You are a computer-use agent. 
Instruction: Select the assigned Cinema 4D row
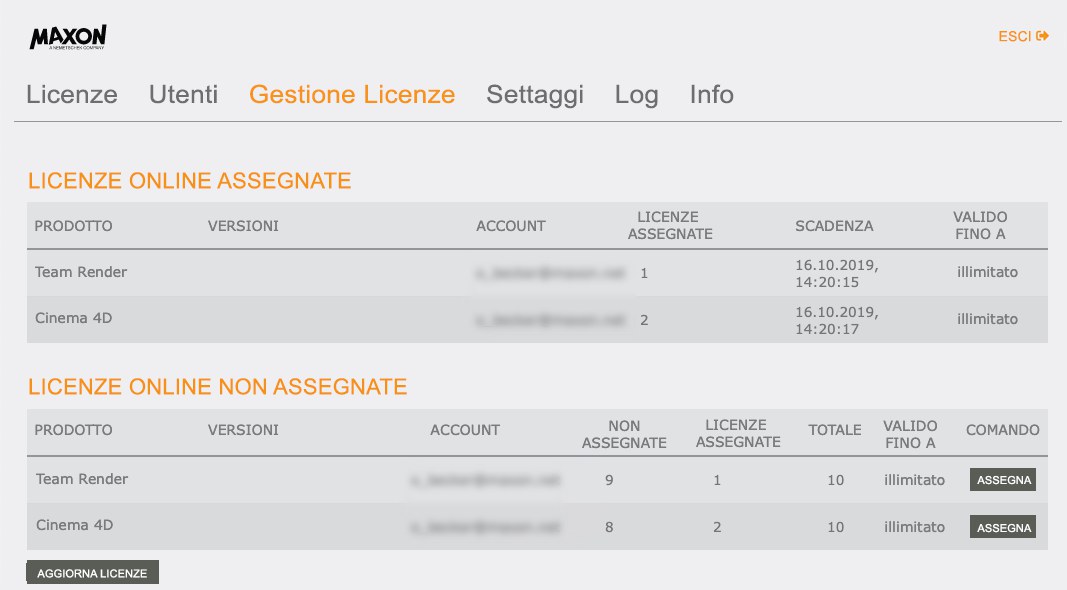[x=537, y=320]
